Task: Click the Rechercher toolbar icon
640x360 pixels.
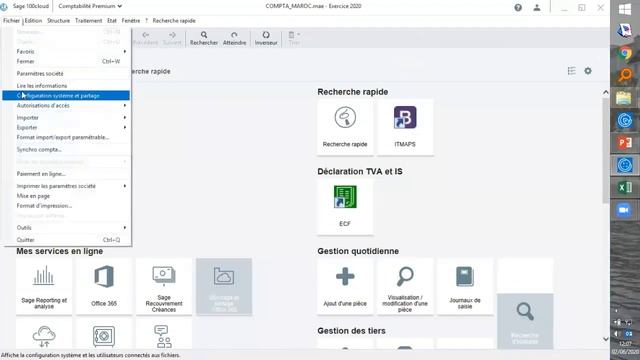Action: click(x=204, y=38)
